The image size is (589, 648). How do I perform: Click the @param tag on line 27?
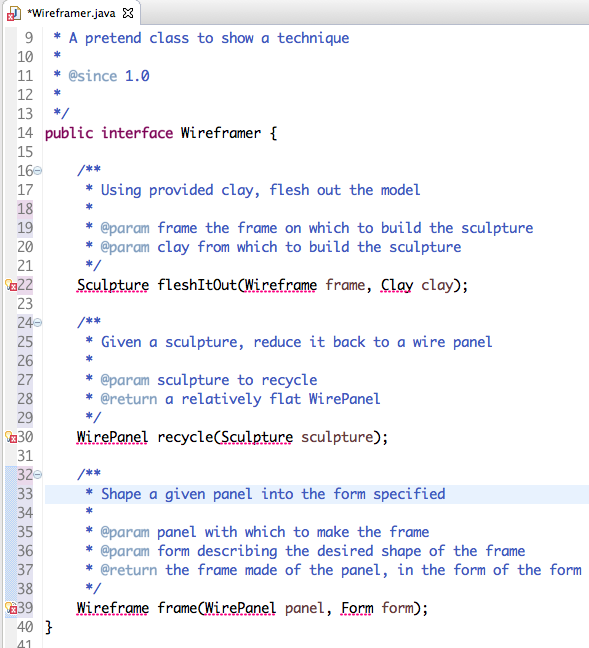point(125,380)
